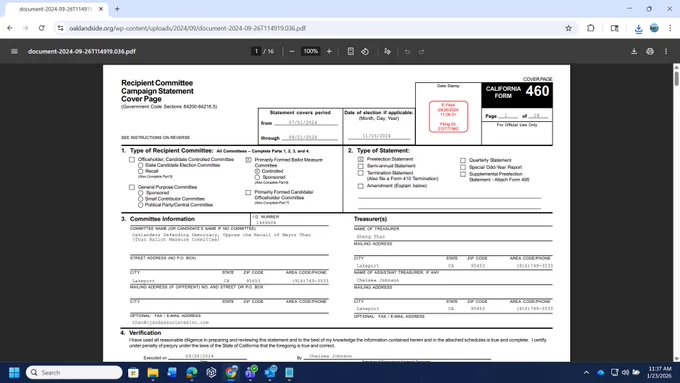
Task: Toggle Primarily Formed Ballot Measure Committee checkbox
Action: pos(248,160)
